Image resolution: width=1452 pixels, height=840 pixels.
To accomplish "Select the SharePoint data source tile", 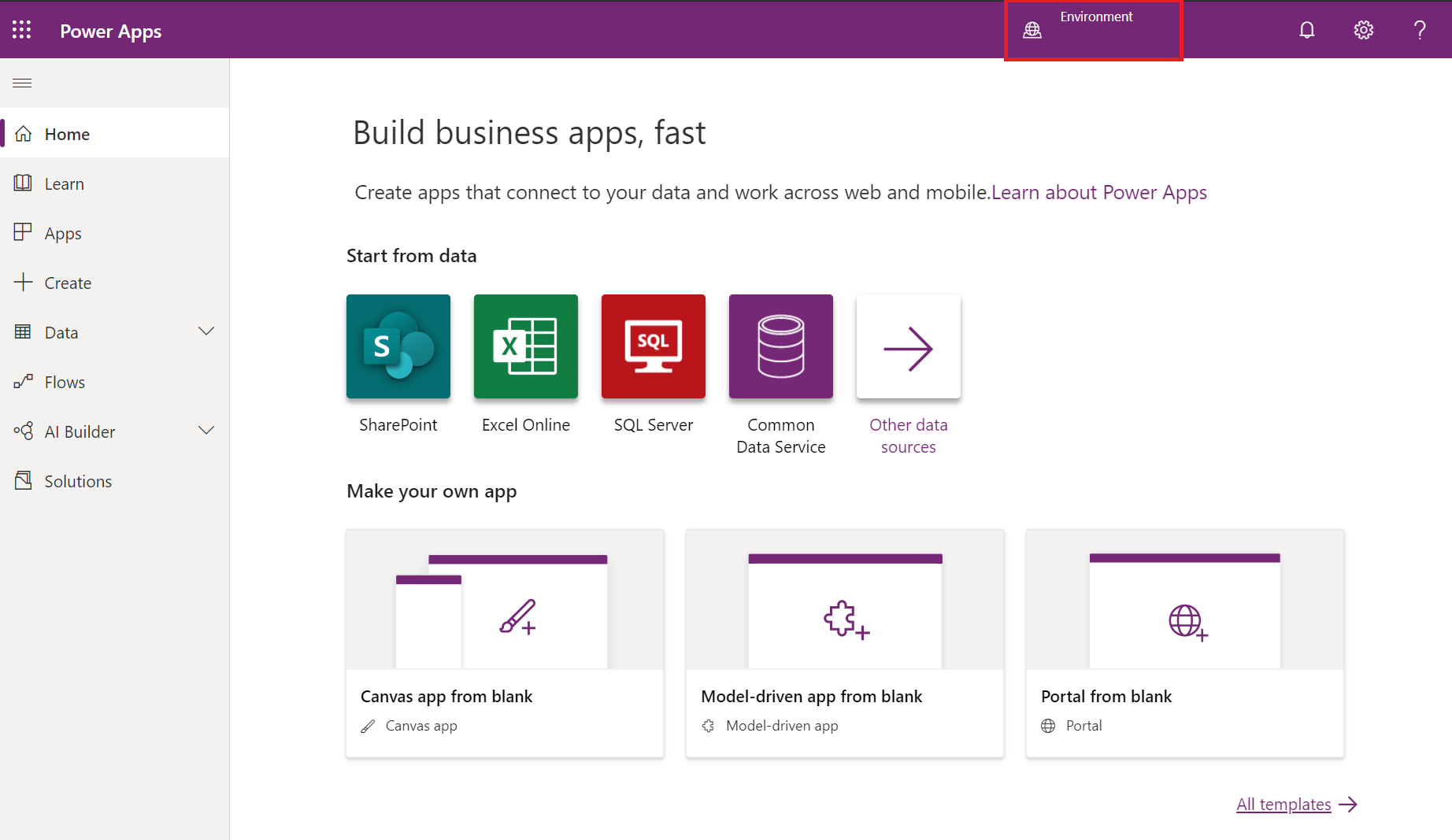I will point(398,346).
